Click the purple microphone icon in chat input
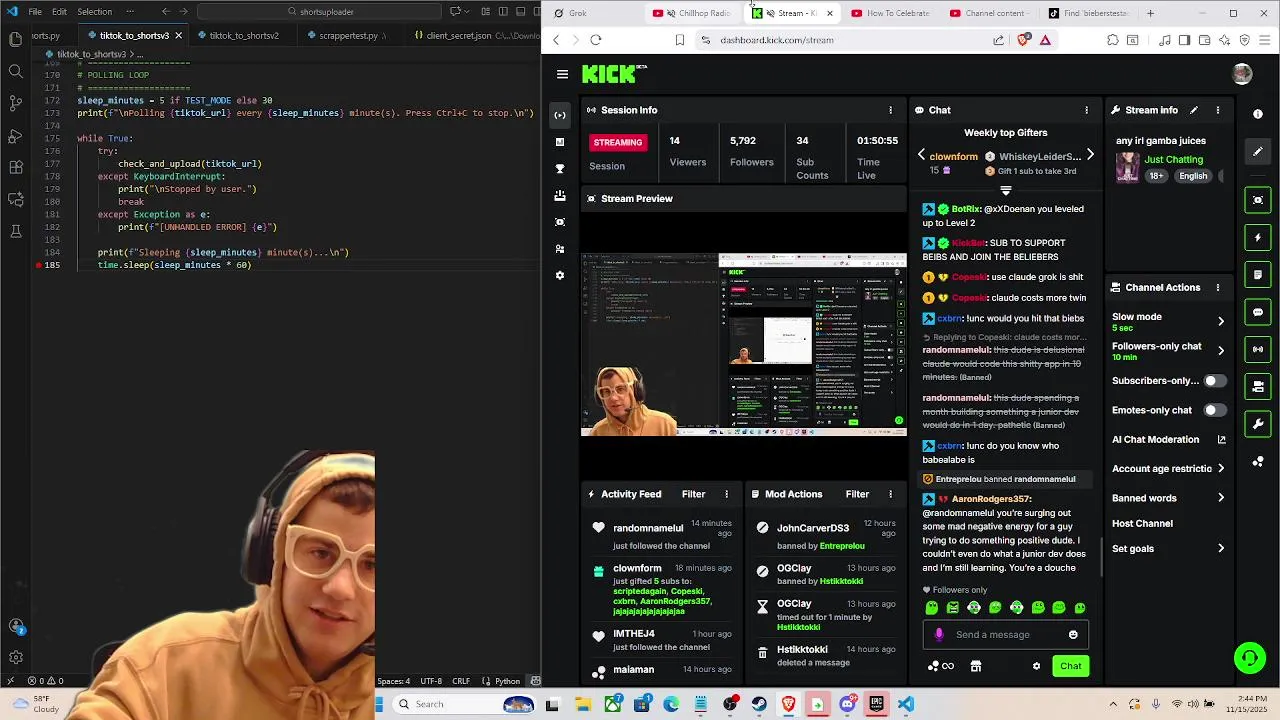 coord(939,634)
